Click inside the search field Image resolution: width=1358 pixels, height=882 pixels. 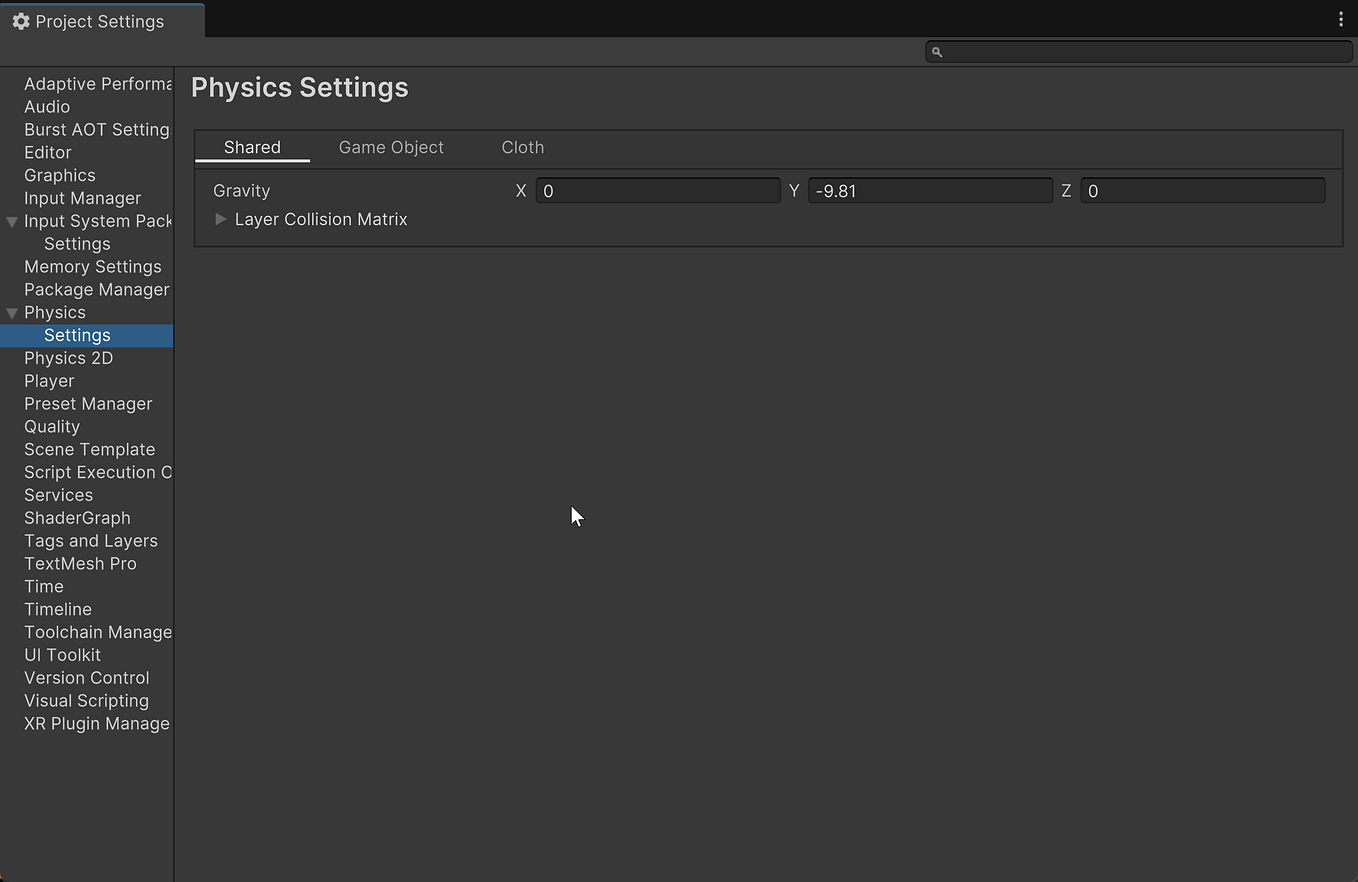pos(1100,51)
